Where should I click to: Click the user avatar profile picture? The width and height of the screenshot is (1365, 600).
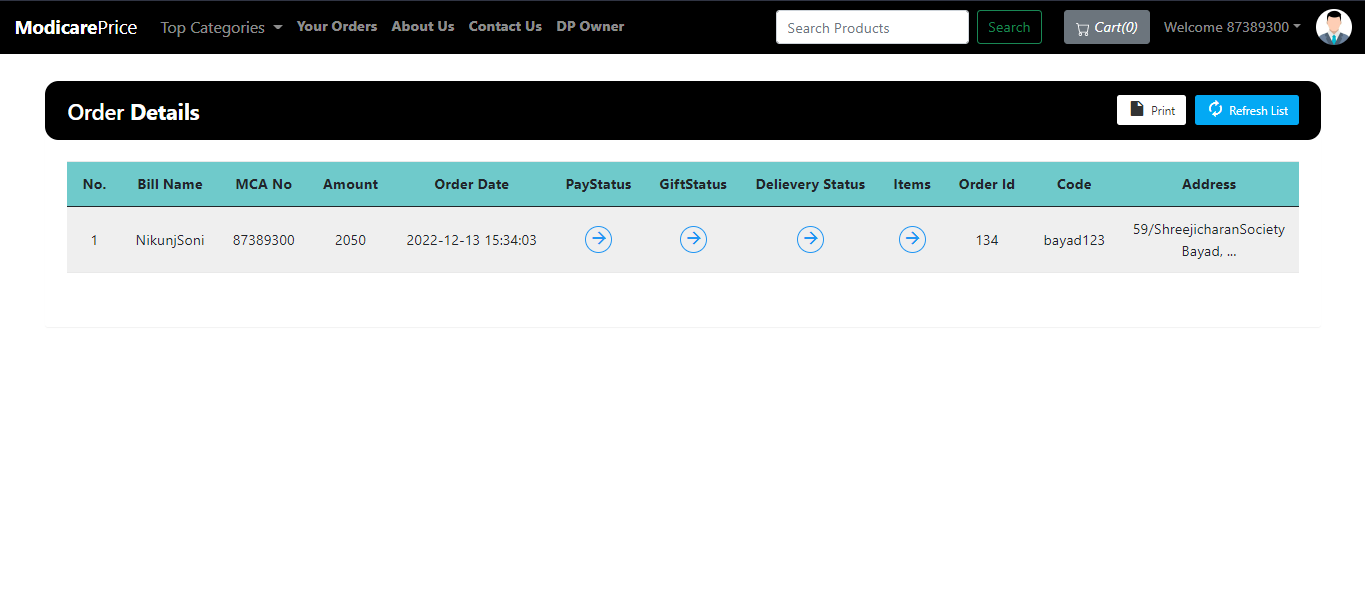tap(1333, 27)
